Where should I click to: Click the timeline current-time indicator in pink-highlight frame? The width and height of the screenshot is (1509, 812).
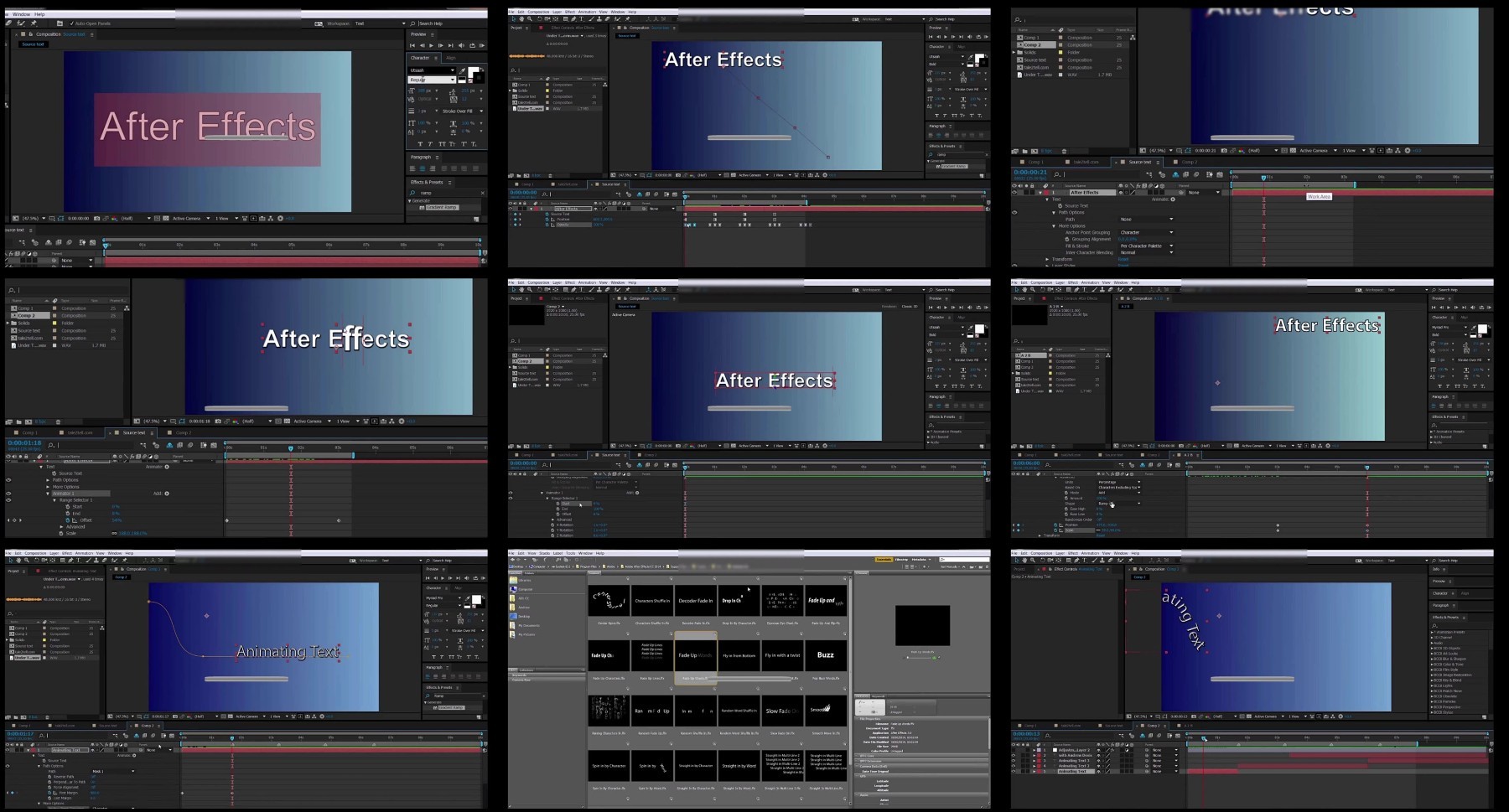[105, 246]
